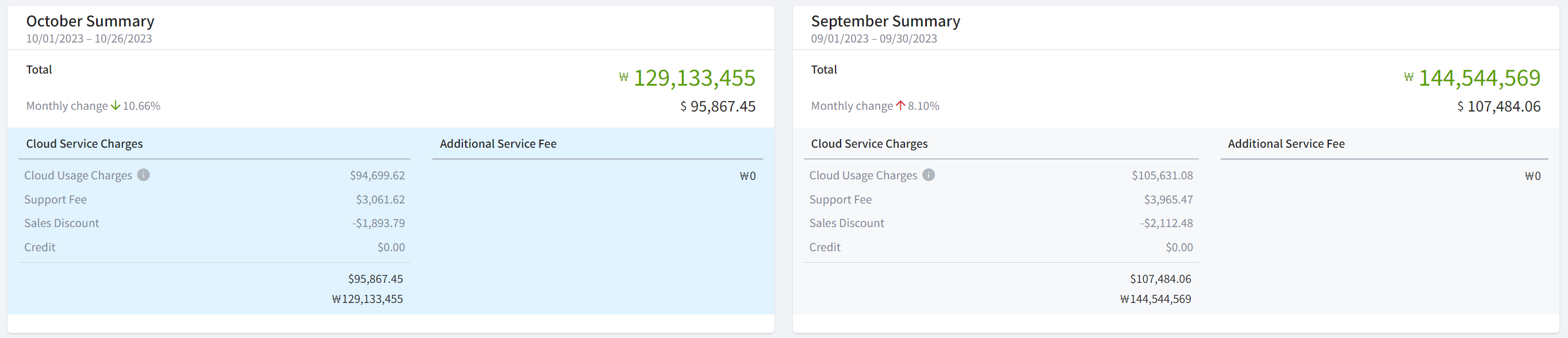The image size is (1568, 338).
Task: Click the October Support Fee value $3,061.62
Action: click(x=380, y=200)
